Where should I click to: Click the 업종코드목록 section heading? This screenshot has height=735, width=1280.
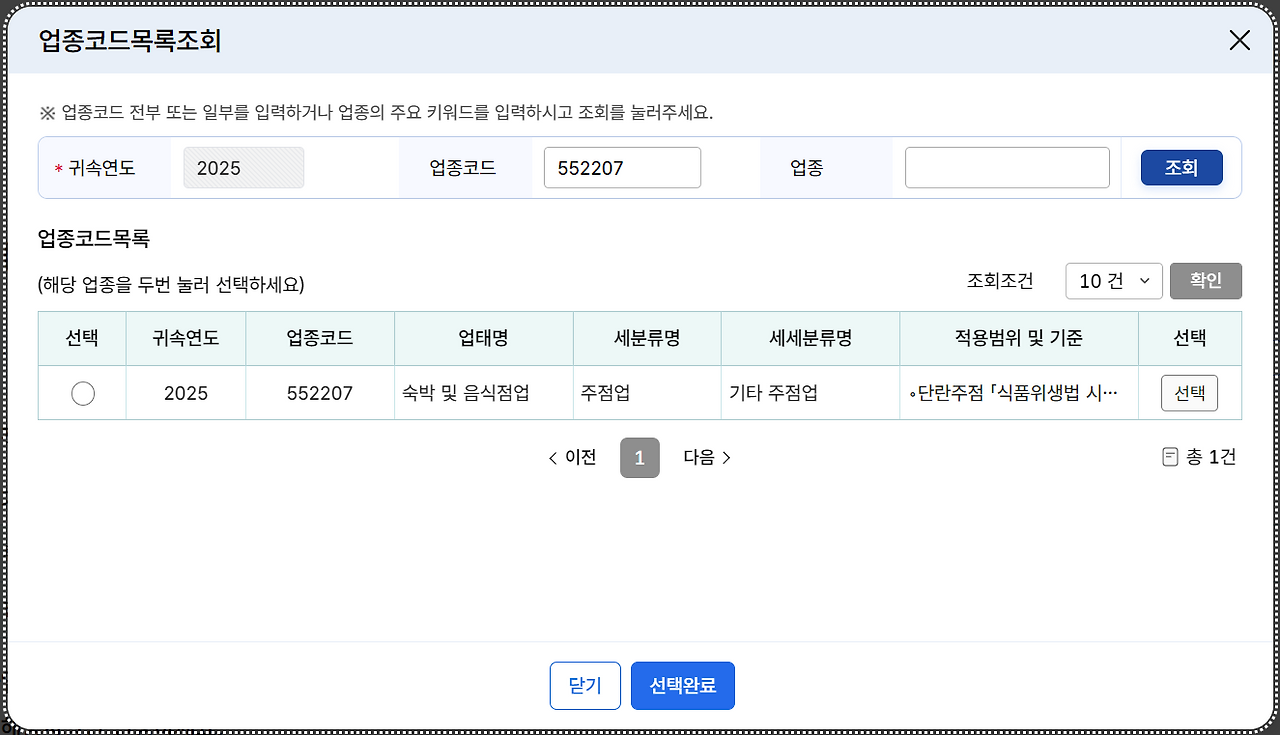[x=93, y=238]
